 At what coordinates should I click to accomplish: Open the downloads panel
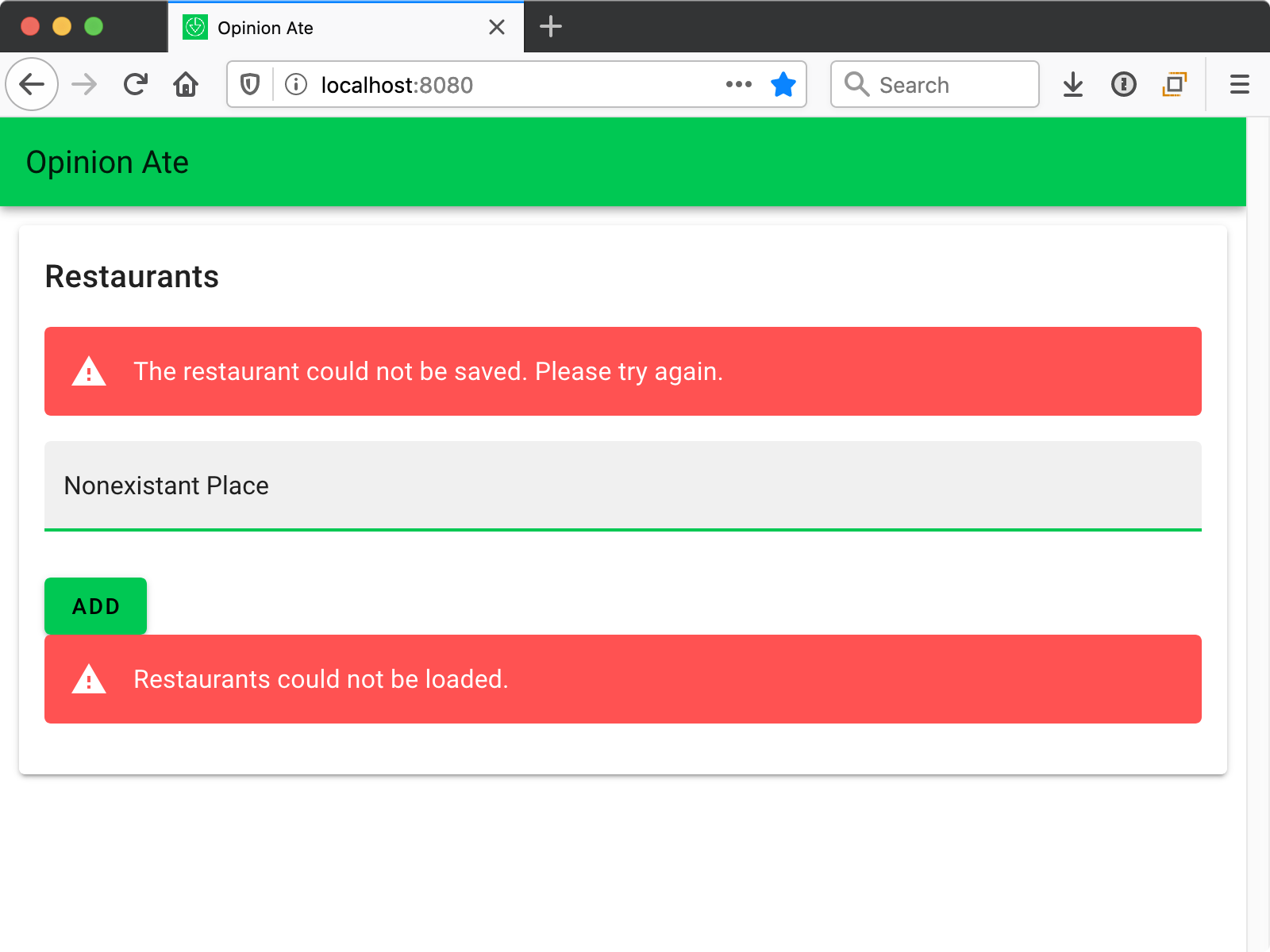point(1073,84)
